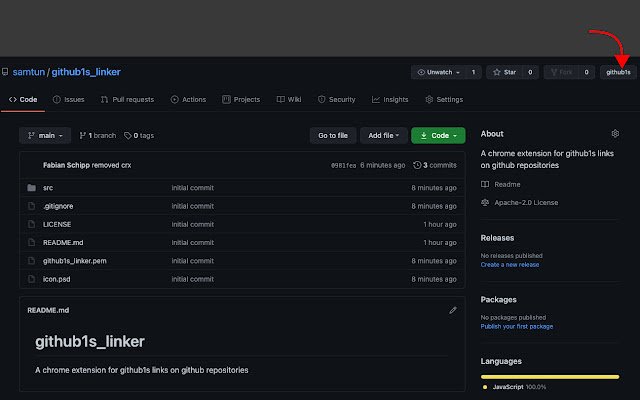The image size is (640, 400).
Task: Click the file icon beside github1s_linker.pem
Action: [31, 261]
